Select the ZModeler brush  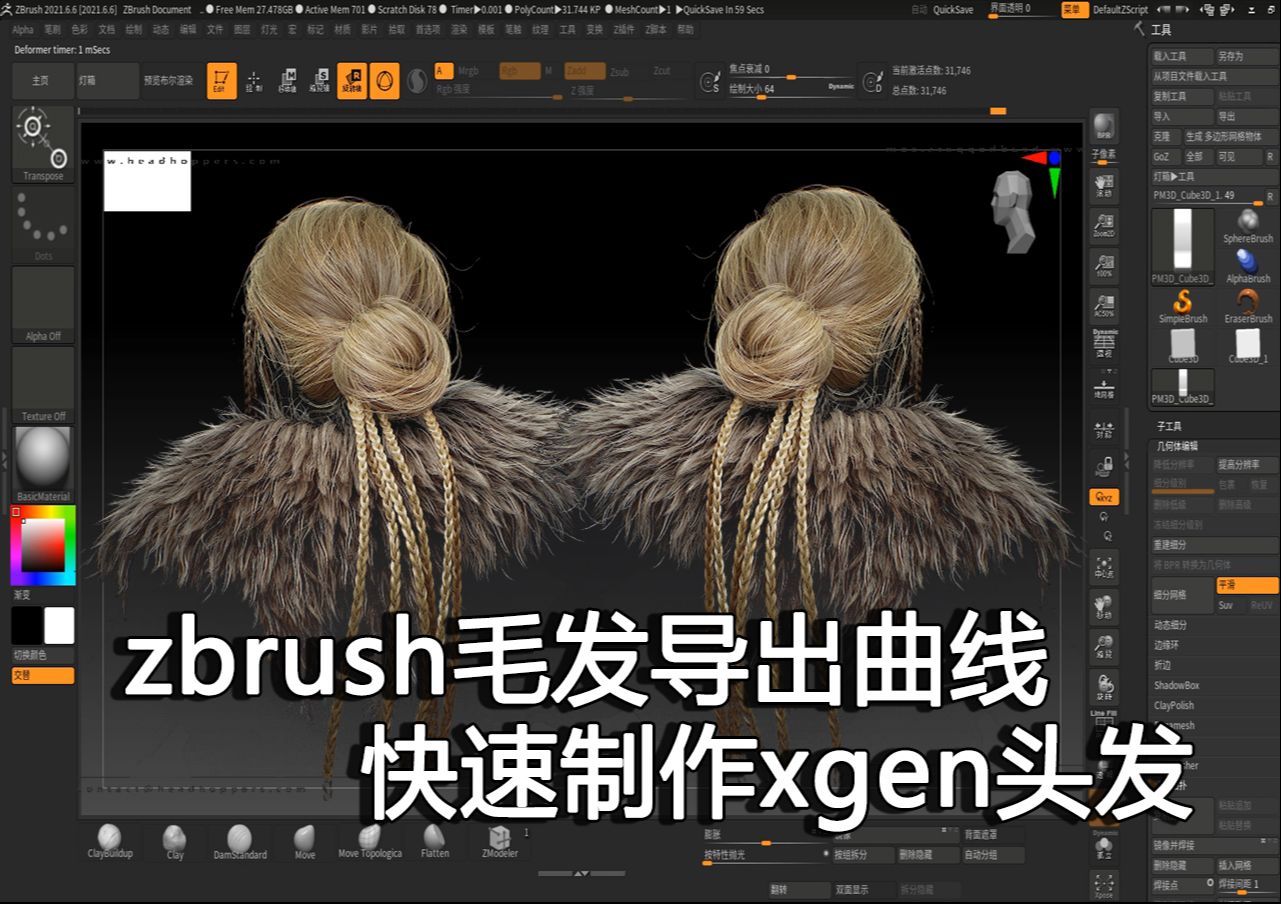click(x=499, y=842)
